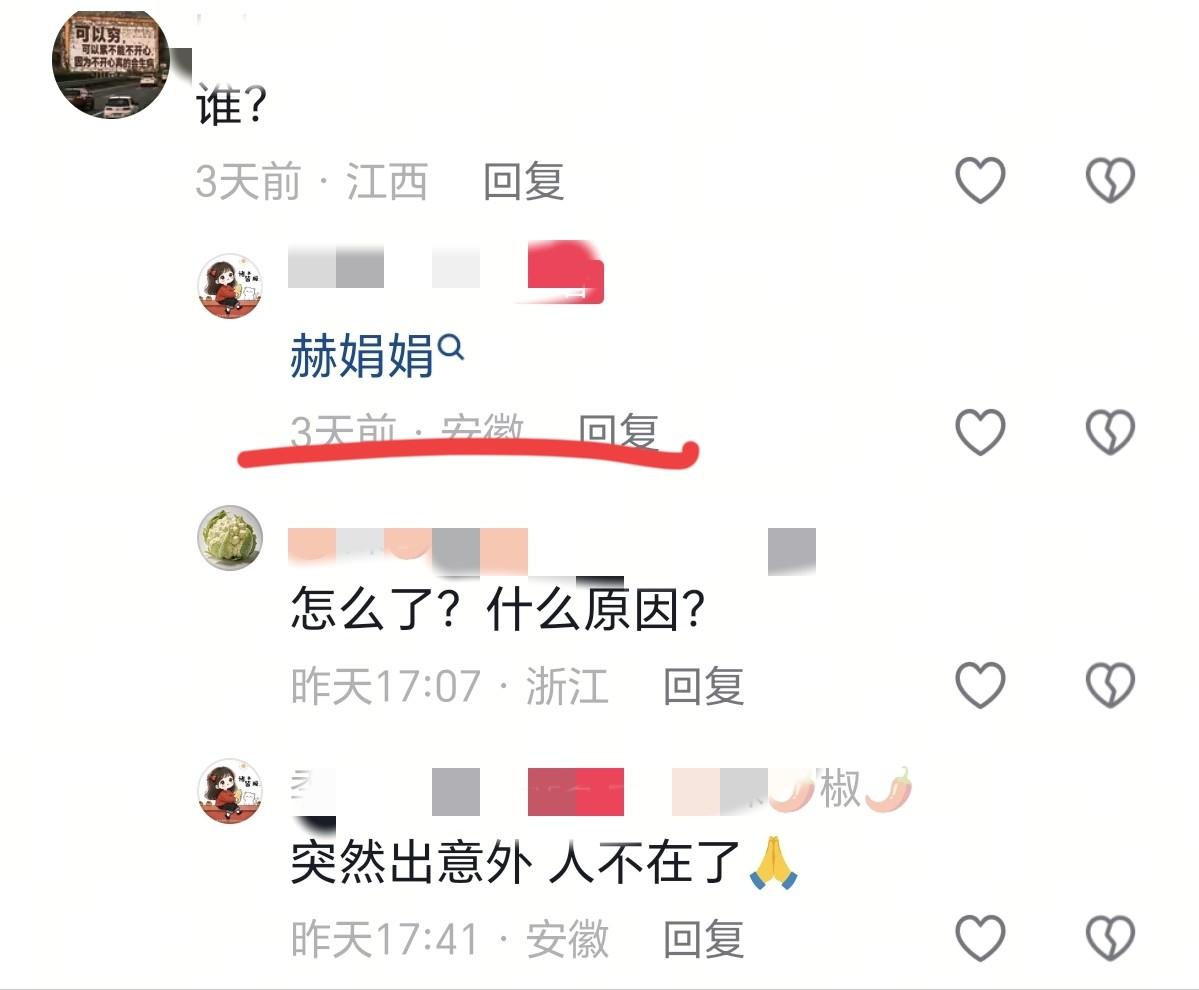Tap the search magnifier beside 赫娟娟
Viewport: 1199px width, 990px height.
452,348
